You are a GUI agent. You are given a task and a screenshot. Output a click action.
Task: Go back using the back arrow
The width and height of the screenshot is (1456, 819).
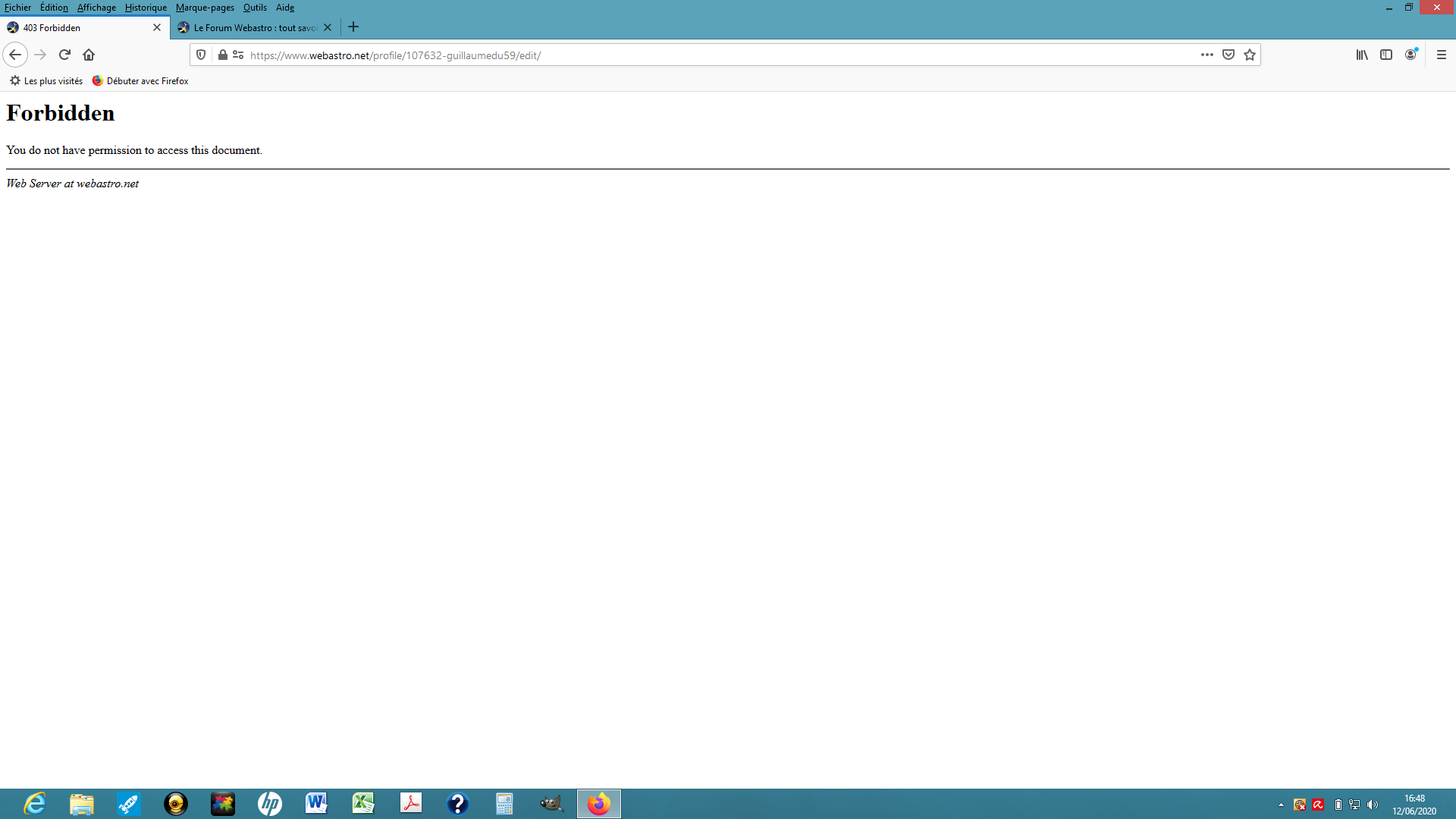tap(15, 55)
